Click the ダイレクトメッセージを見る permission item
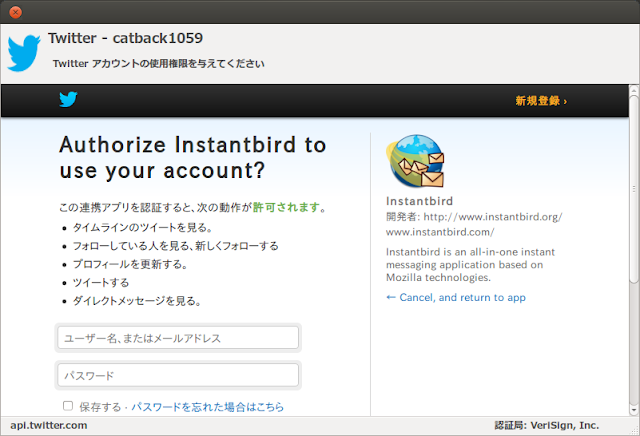 coord(137,301)
